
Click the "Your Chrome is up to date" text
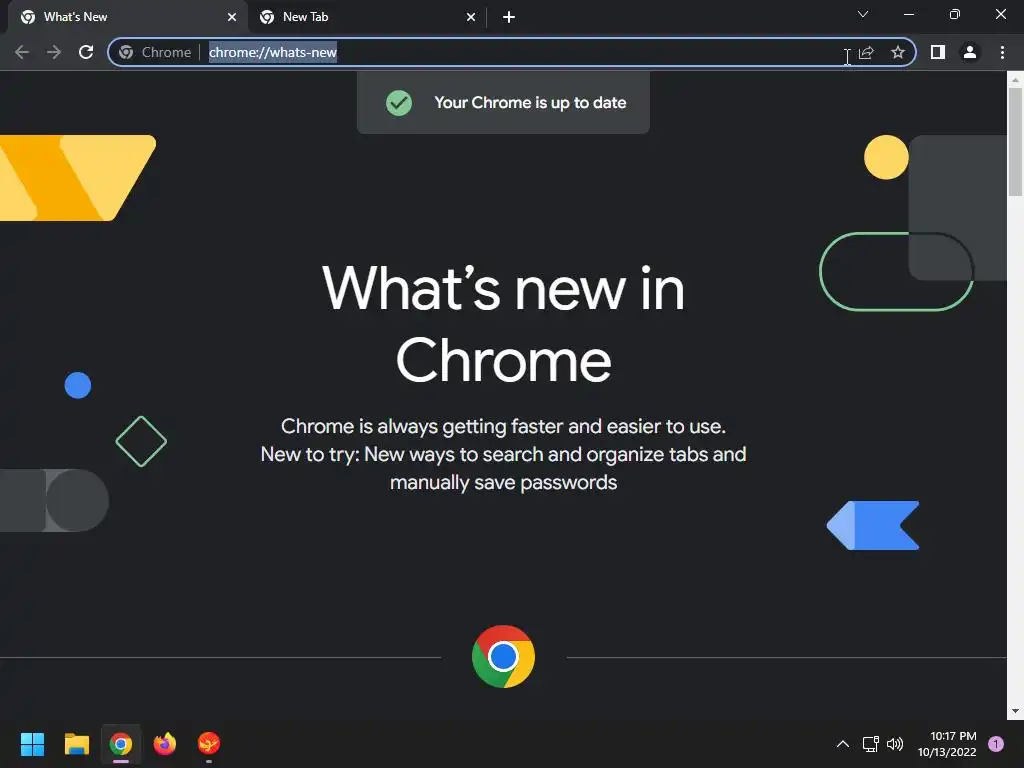click(x=530, y=103)
